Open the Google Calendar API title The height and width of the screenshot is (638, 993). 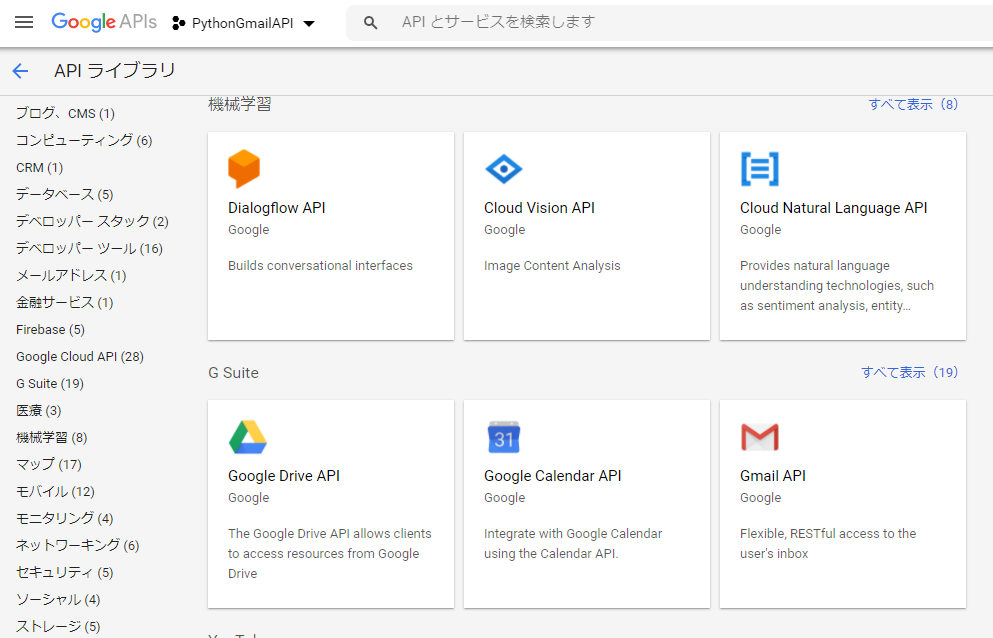click(x=553, y=476)
